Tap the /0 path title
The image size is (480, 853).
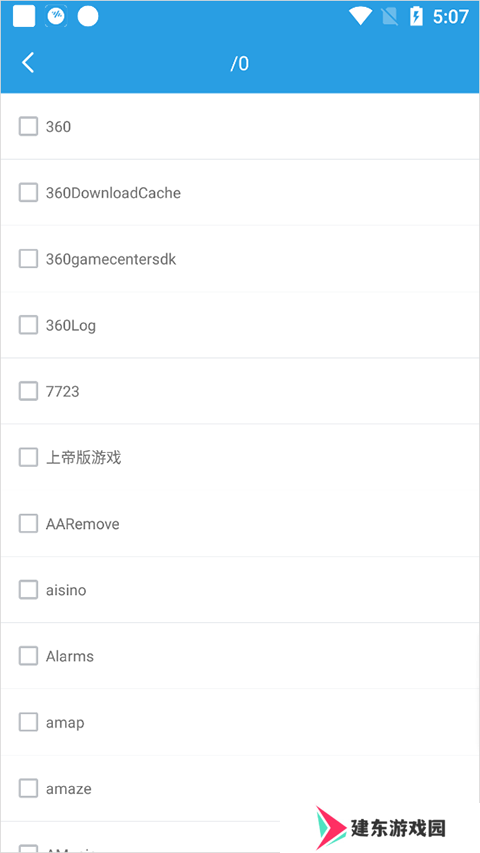coord(239,64)
